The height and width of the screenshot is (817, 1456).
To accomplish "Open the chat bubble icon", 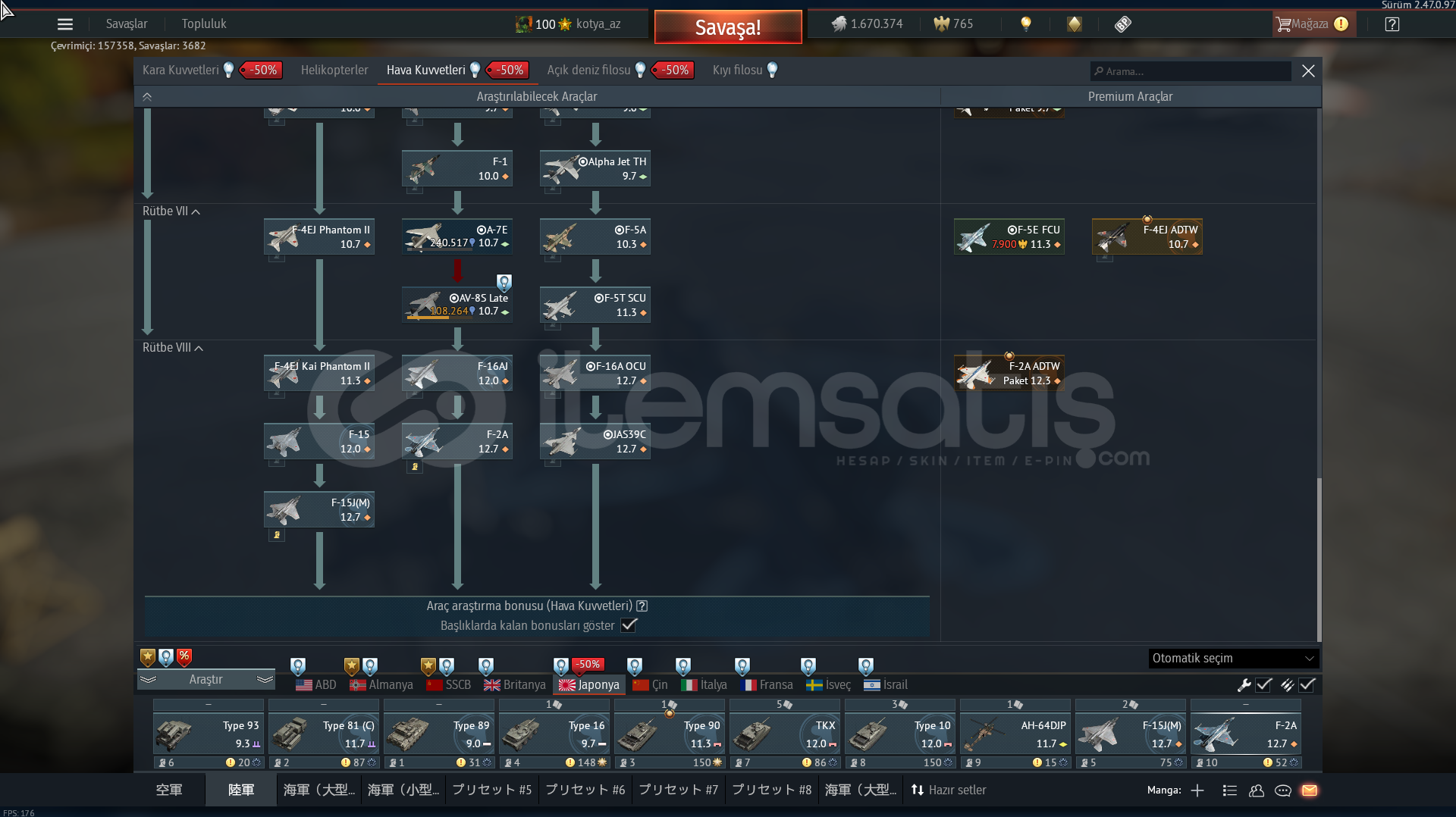I will point(1283,790).
